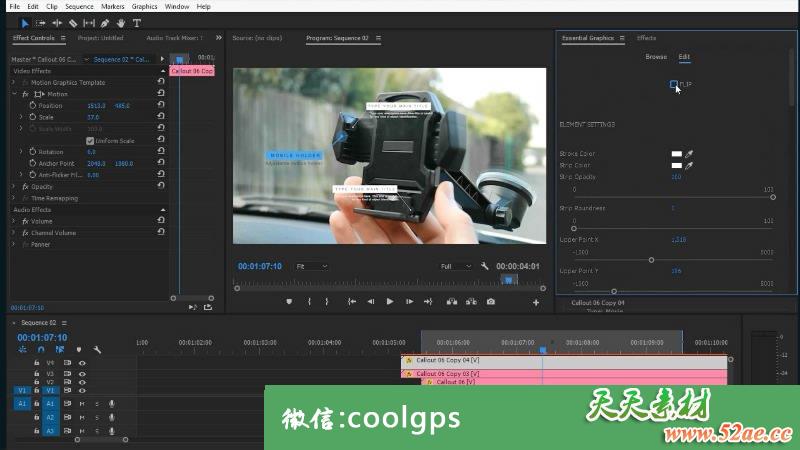Pick Strip Color with eyedropper
The width and height of the screenshot is (800, 450).
(x=689, y=165)
